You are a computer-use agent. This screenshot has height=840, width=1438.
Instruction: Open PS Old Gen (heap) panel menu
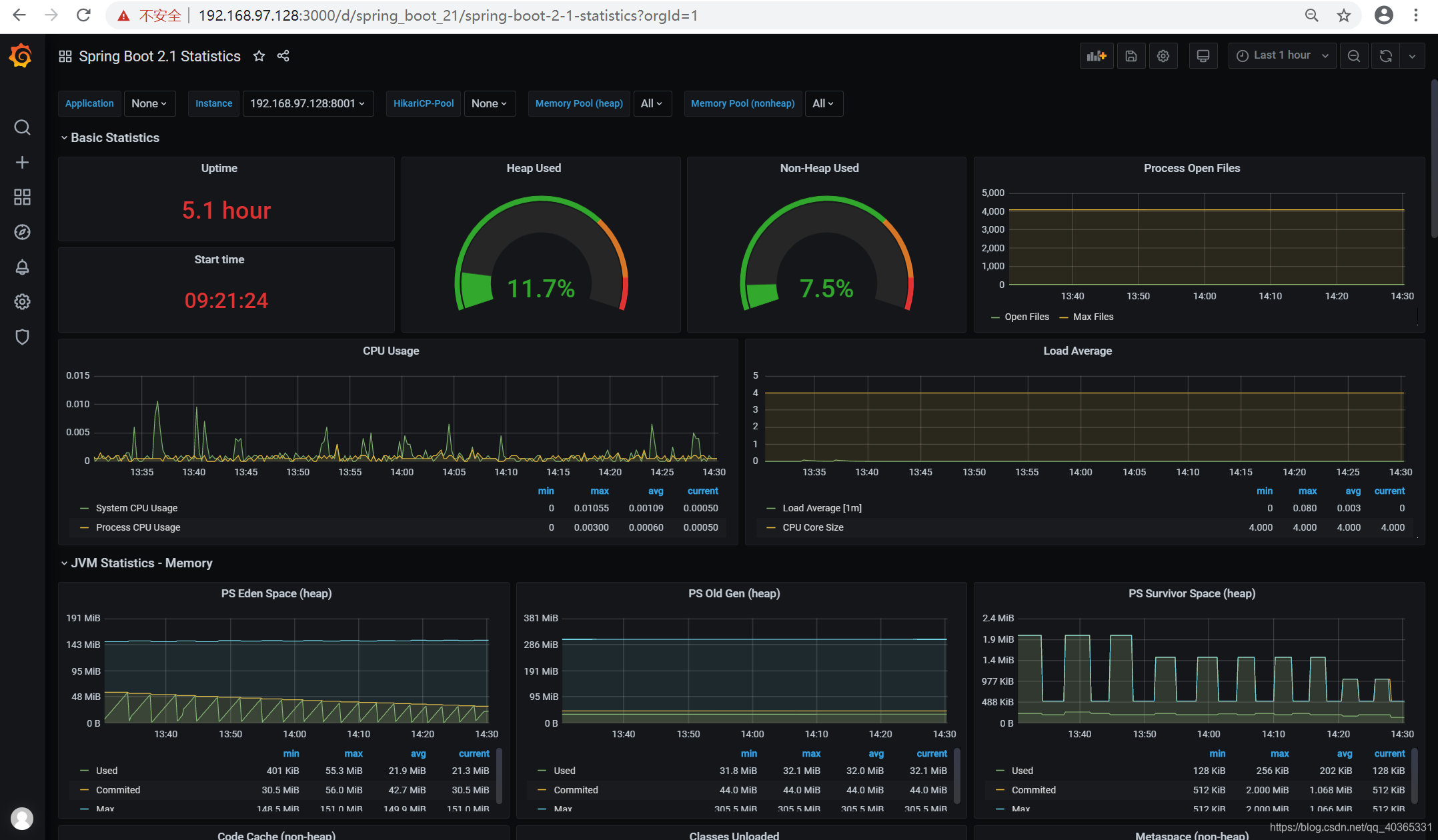point(734,594)
